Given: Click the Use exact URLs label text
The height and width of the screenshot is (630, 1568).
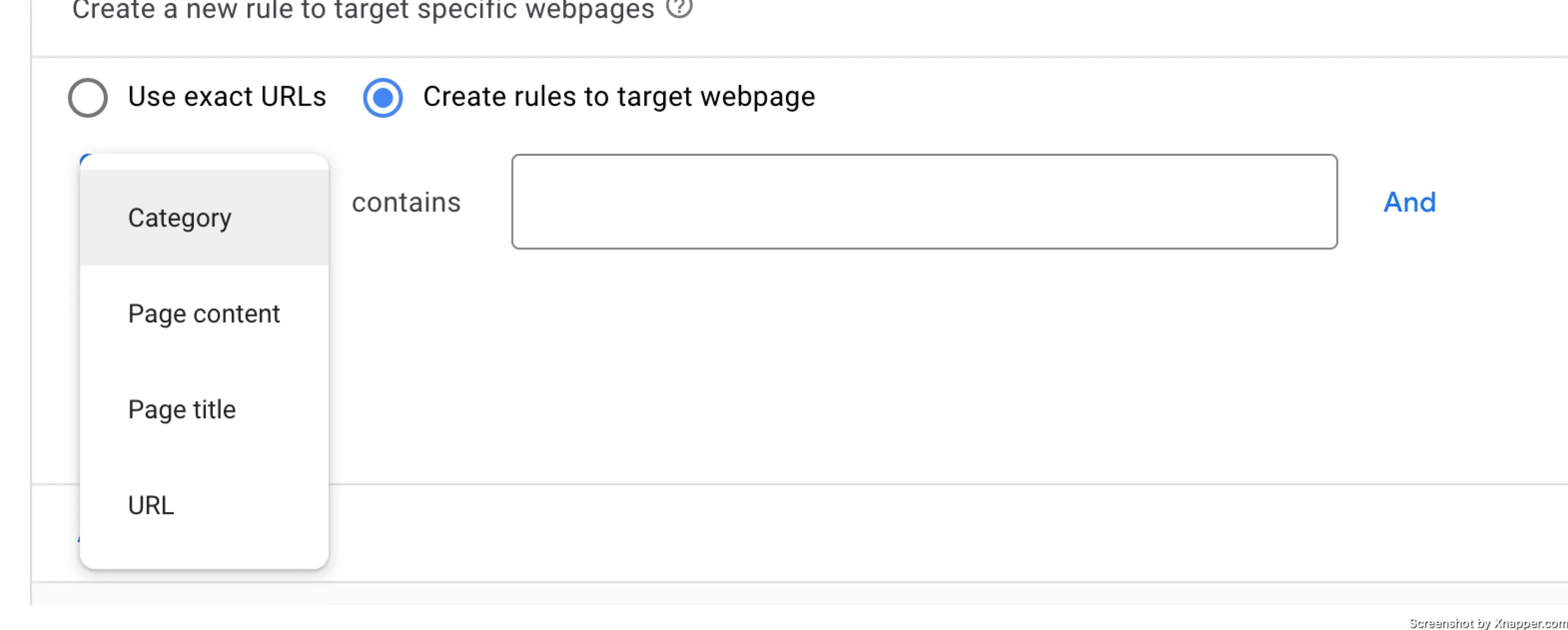Looking at the screenshot, I should [x=227, y=96].
